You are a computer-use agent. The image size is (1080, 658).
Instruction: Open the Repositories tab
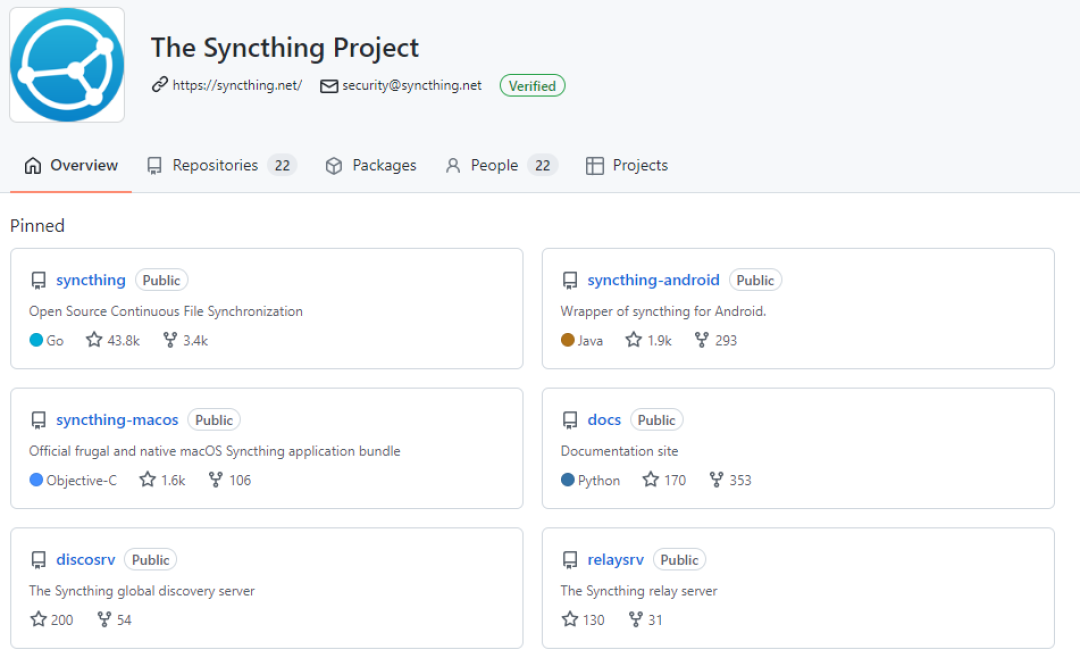(x=221, y=165)
